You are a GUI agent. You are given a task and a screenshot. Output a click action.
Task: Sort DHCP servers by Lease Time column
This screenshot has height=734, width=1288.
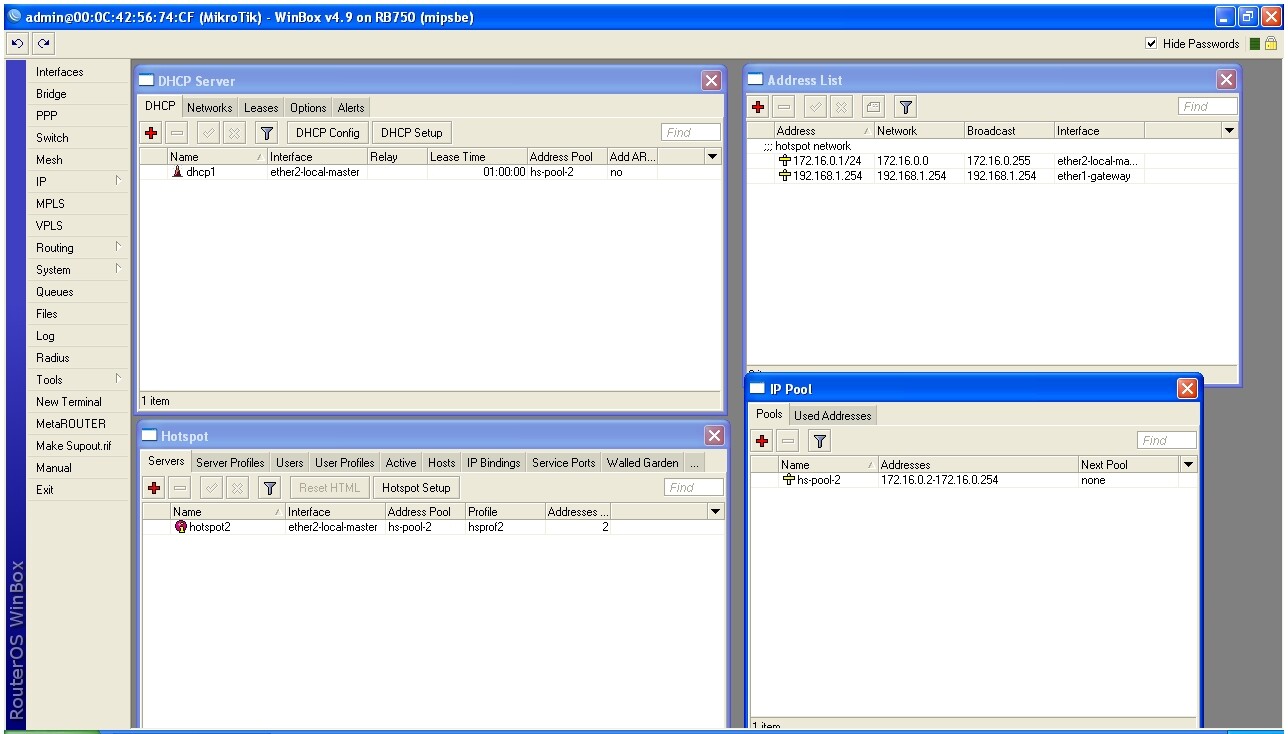(x=477, y=157)
